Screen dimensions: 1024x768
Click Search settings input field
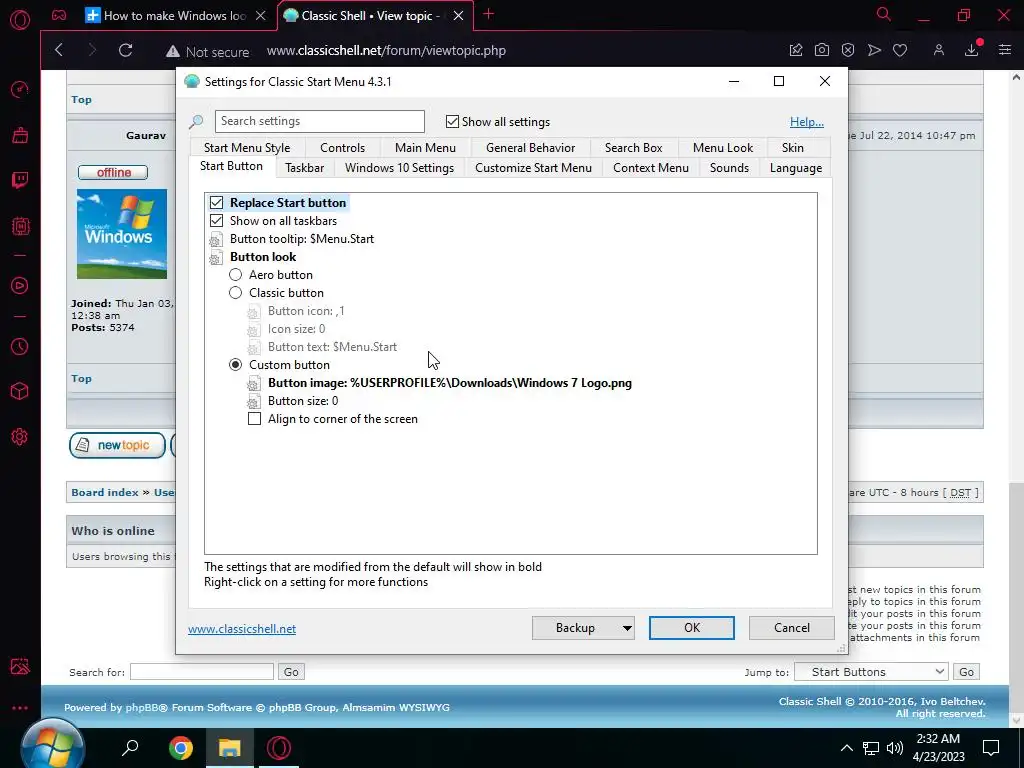tap(319, 121)
